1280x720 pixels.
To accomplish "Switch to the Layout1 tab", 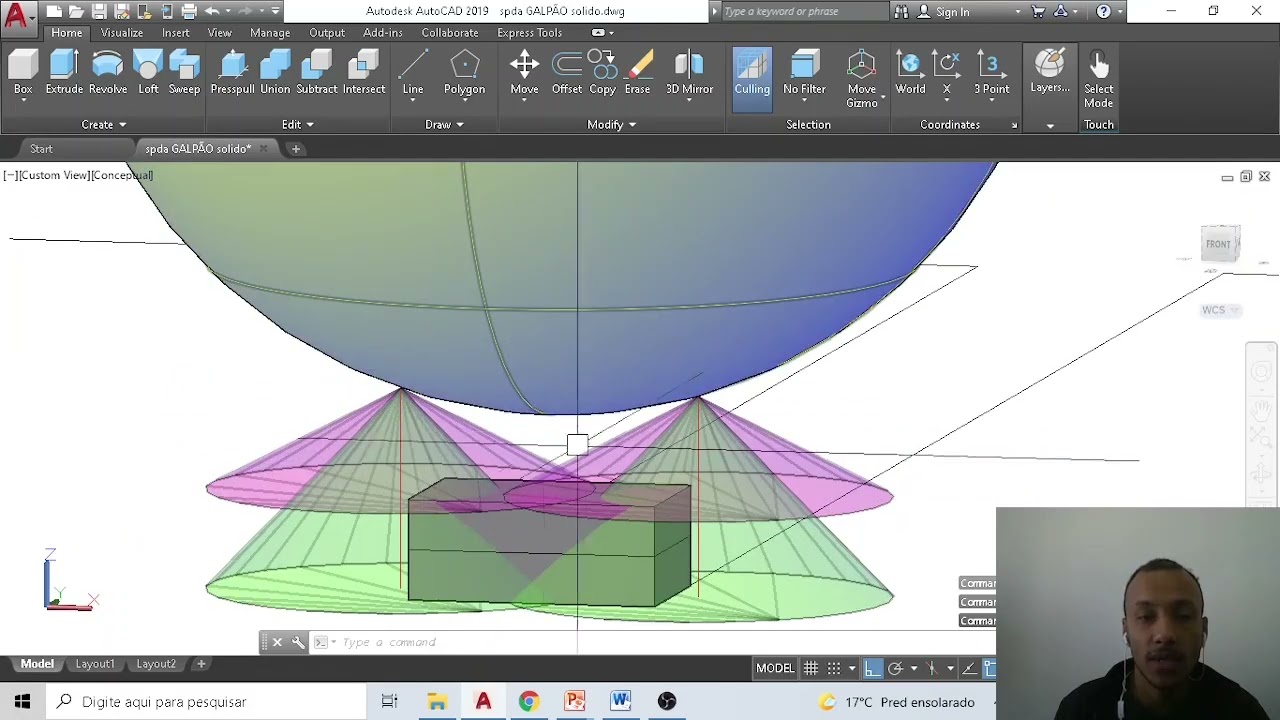I will tap(95, 664).
